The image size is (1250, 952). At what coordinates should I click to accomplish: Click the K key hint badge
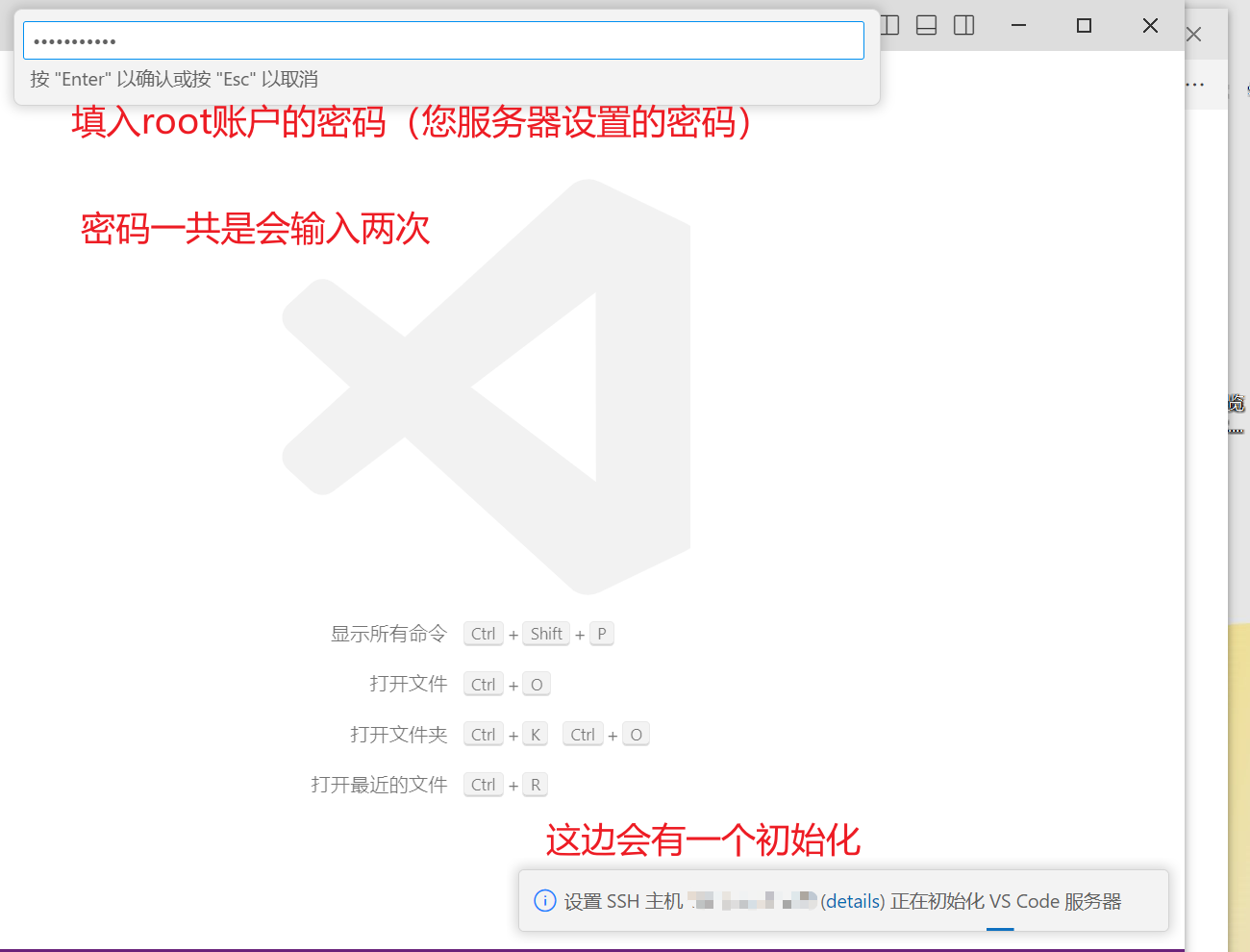(x=536, y=735)
